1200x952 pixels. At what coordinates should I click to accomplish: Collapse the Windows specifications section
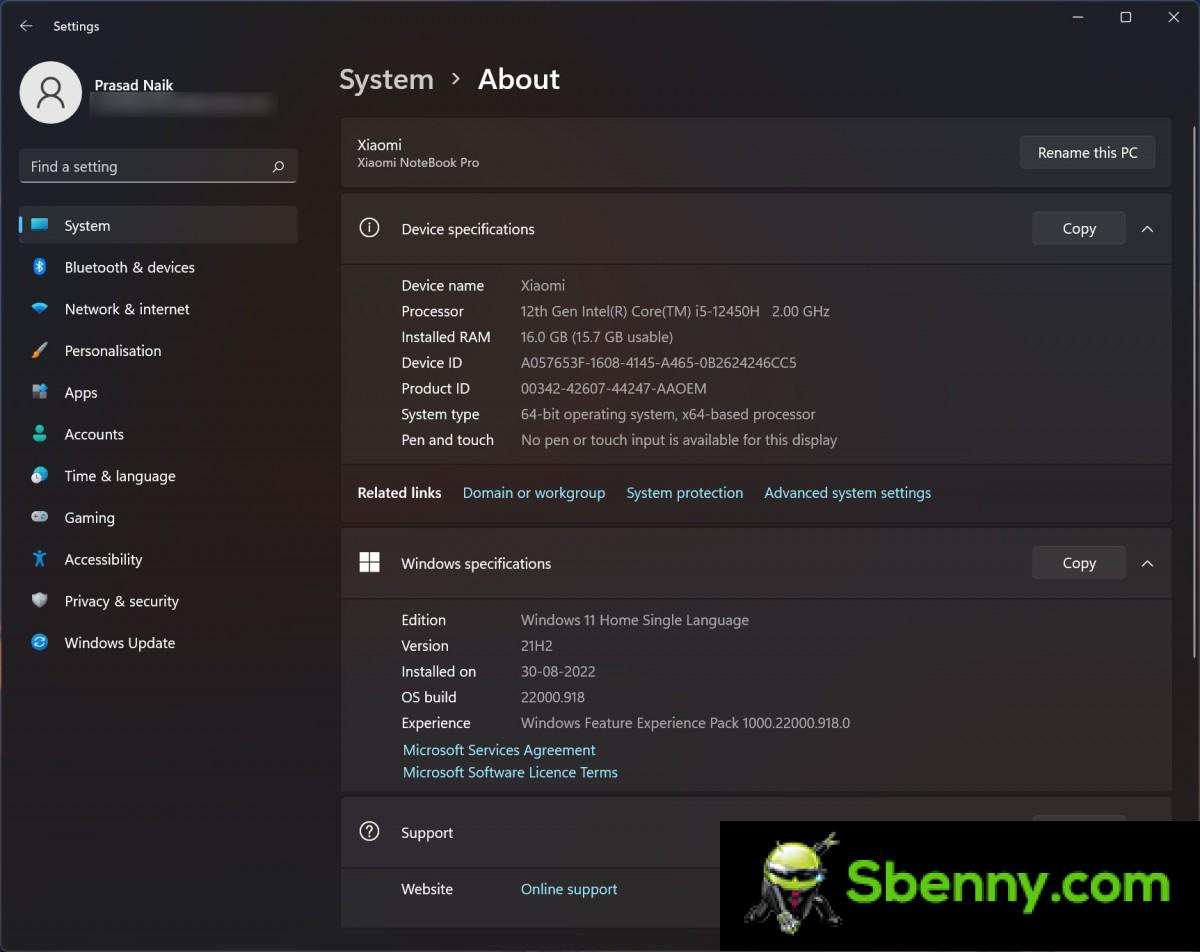coord(1147,563)
